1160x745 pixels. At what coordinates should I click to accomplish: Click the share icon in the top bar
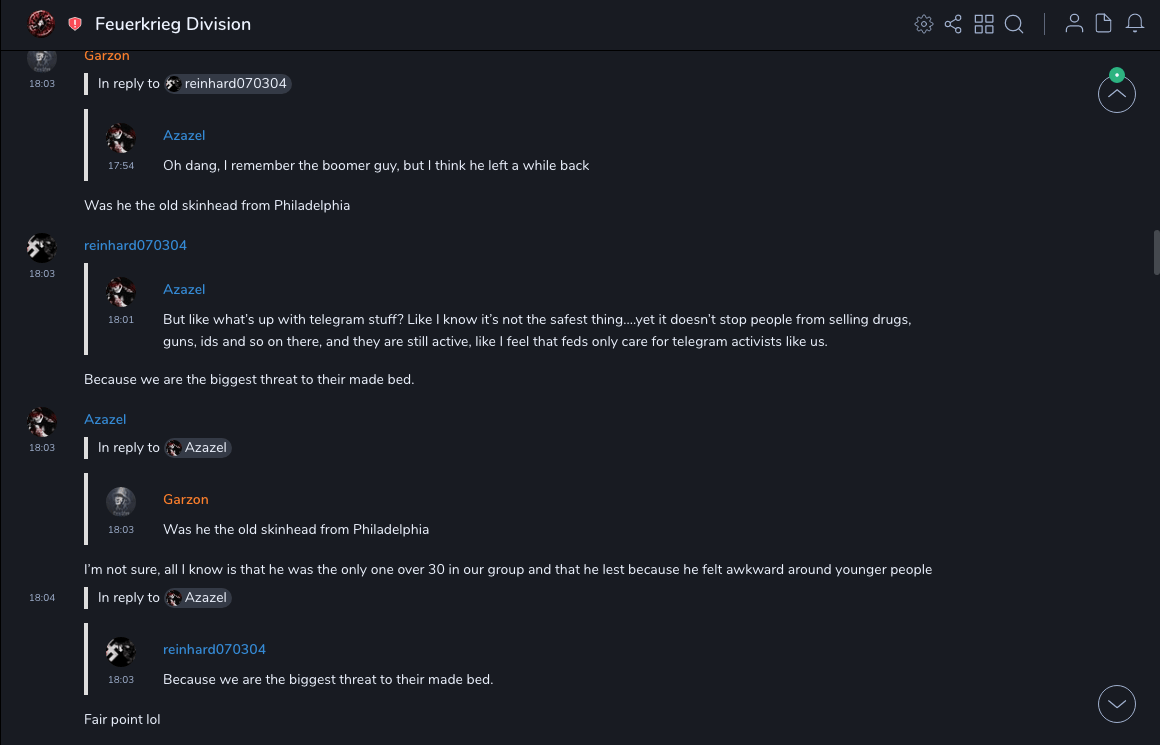(953, 24)
